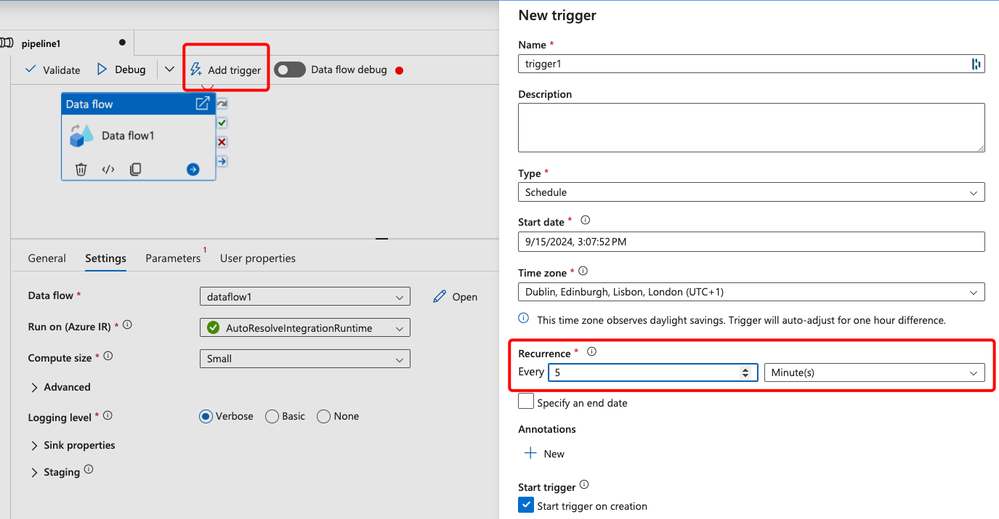Add a New annotation

coord(544,453)
